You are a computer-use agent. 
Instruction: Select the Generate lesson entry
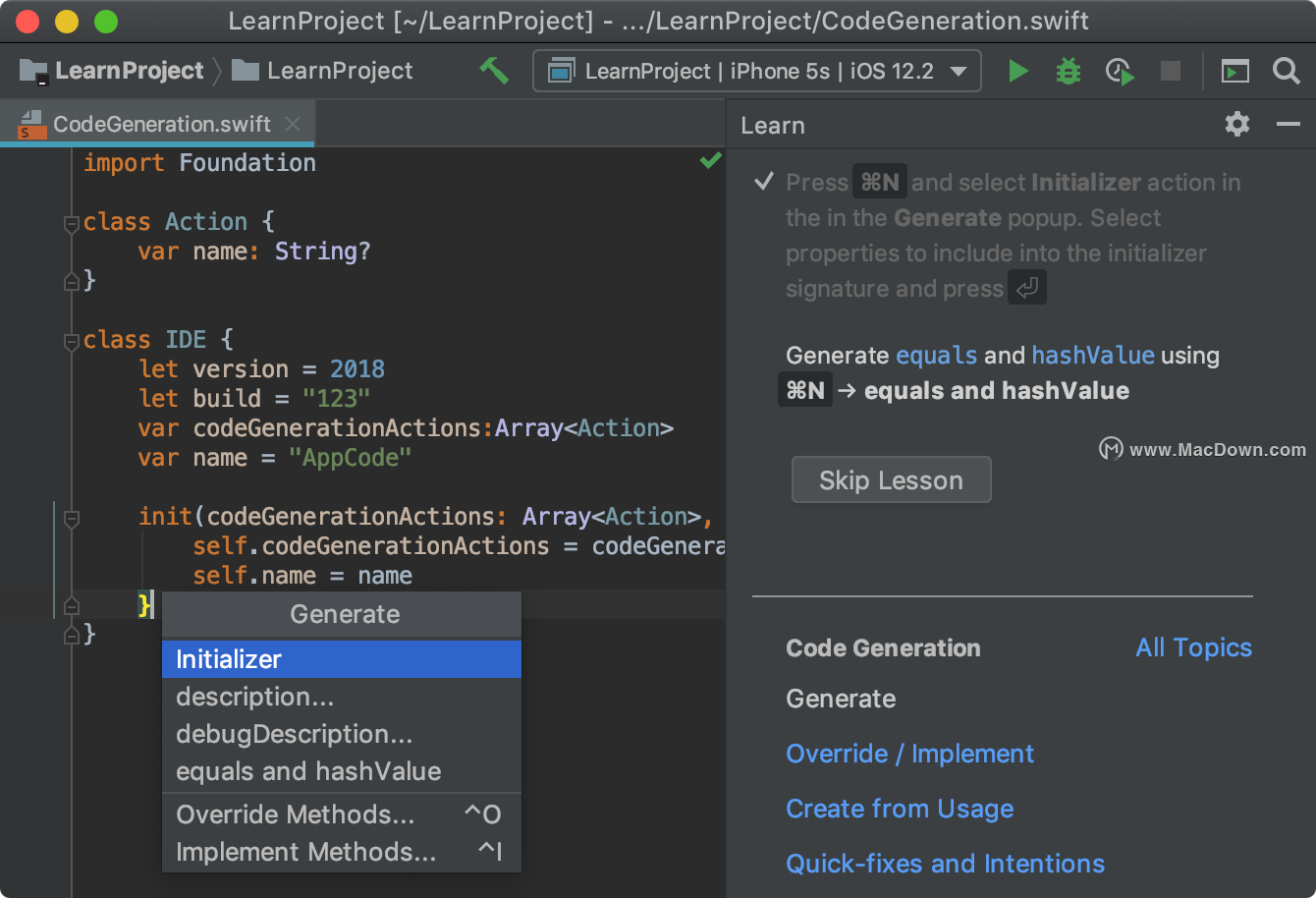[842, 699]
